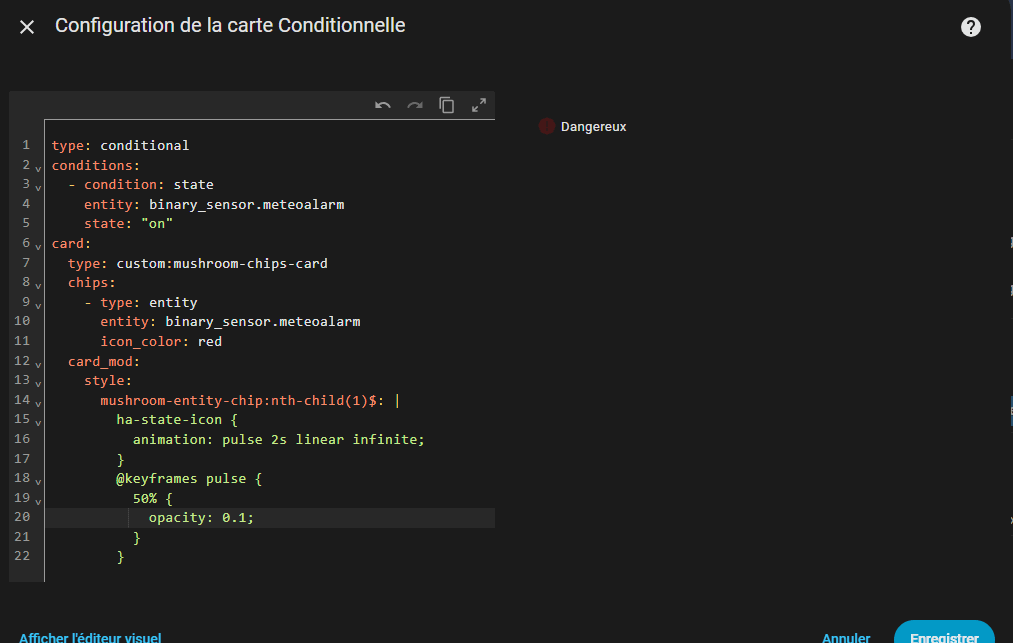Click the red alert icon in preview chip
The image size is (1013, 643).
[546, 126]
